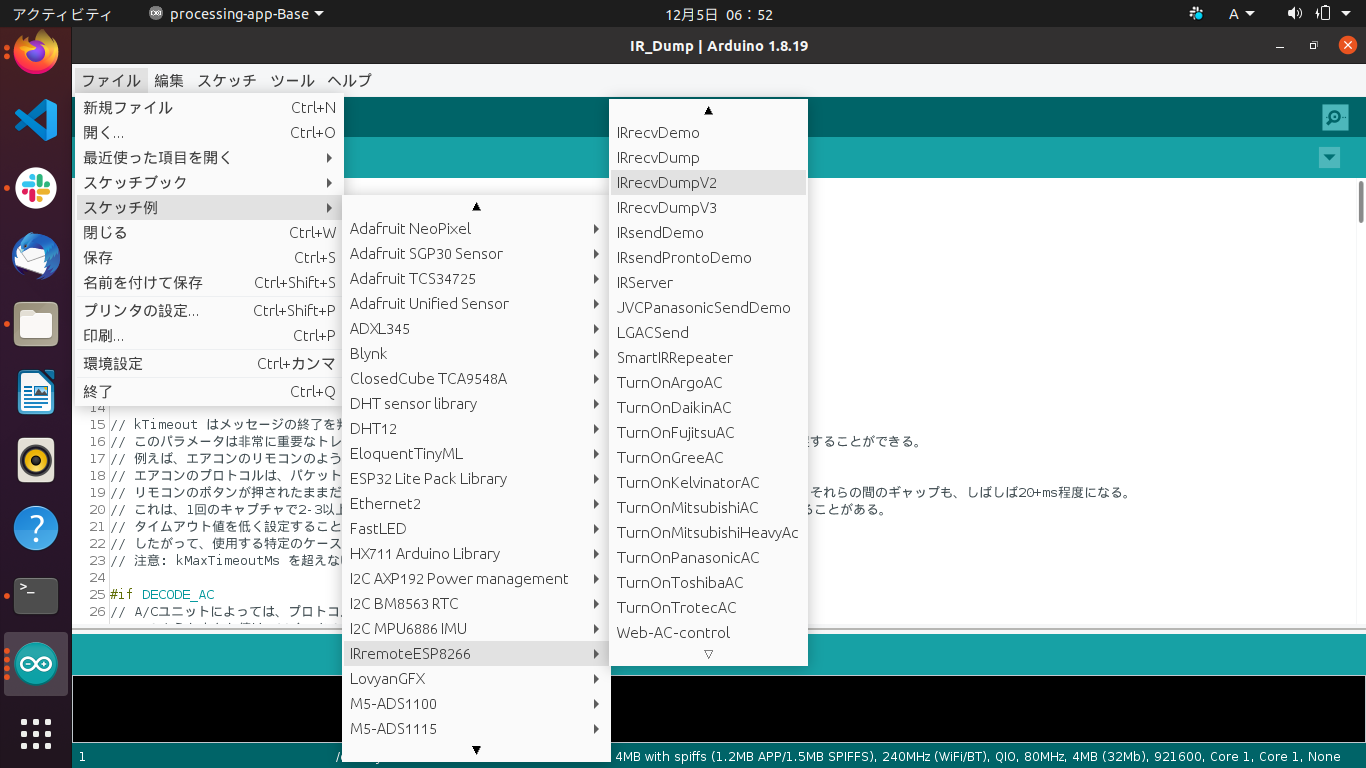Click the Arduino IDE dock icon
Viewport: 1366px width, 768px height.
36,664
